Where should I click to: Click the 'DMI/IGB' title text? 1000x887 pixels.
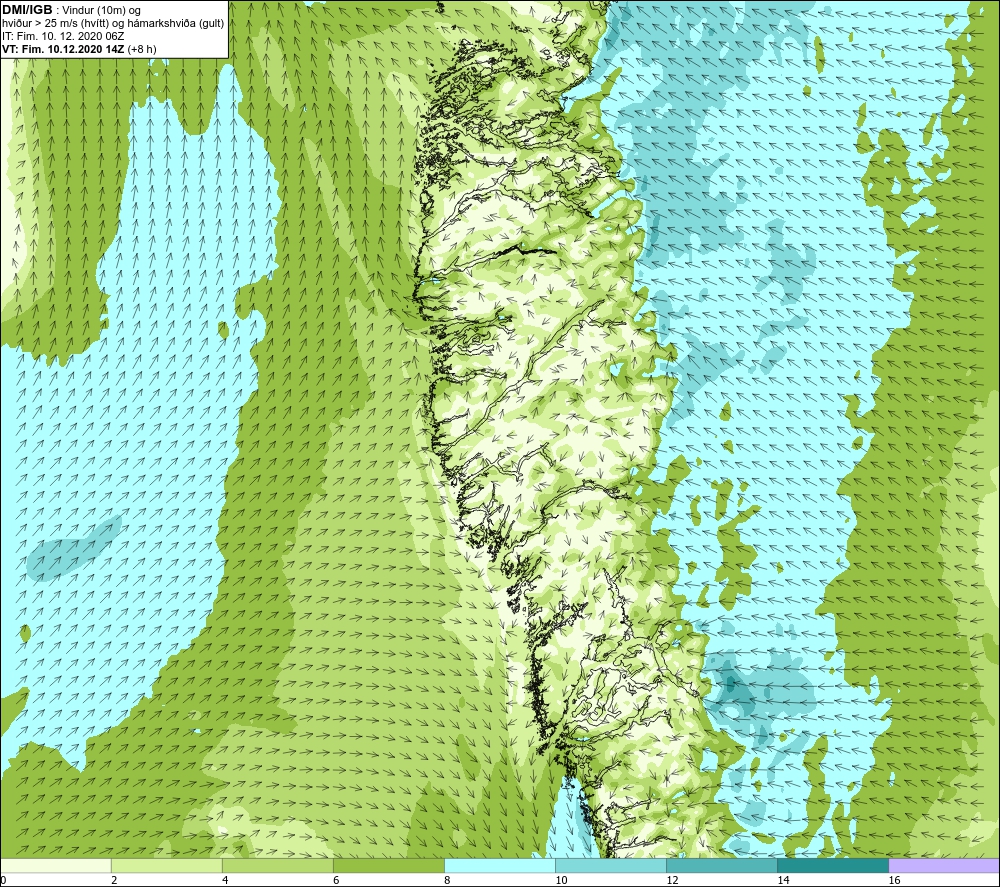(x=27, y=11)
